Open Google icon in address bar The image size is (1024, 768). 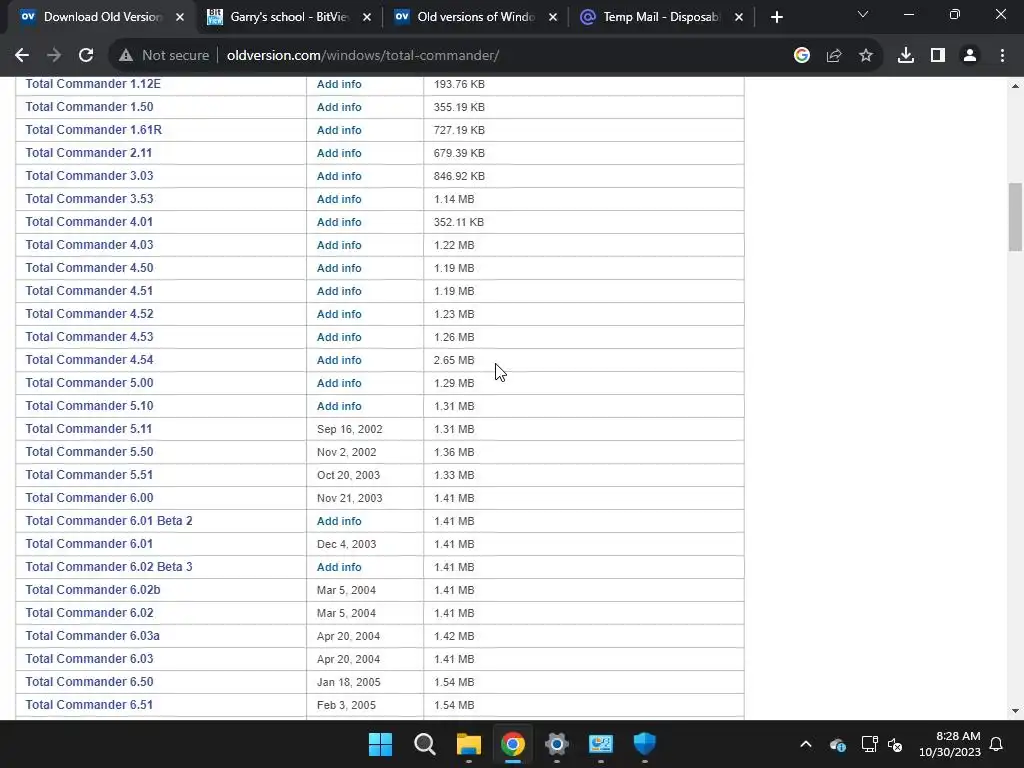802,56
